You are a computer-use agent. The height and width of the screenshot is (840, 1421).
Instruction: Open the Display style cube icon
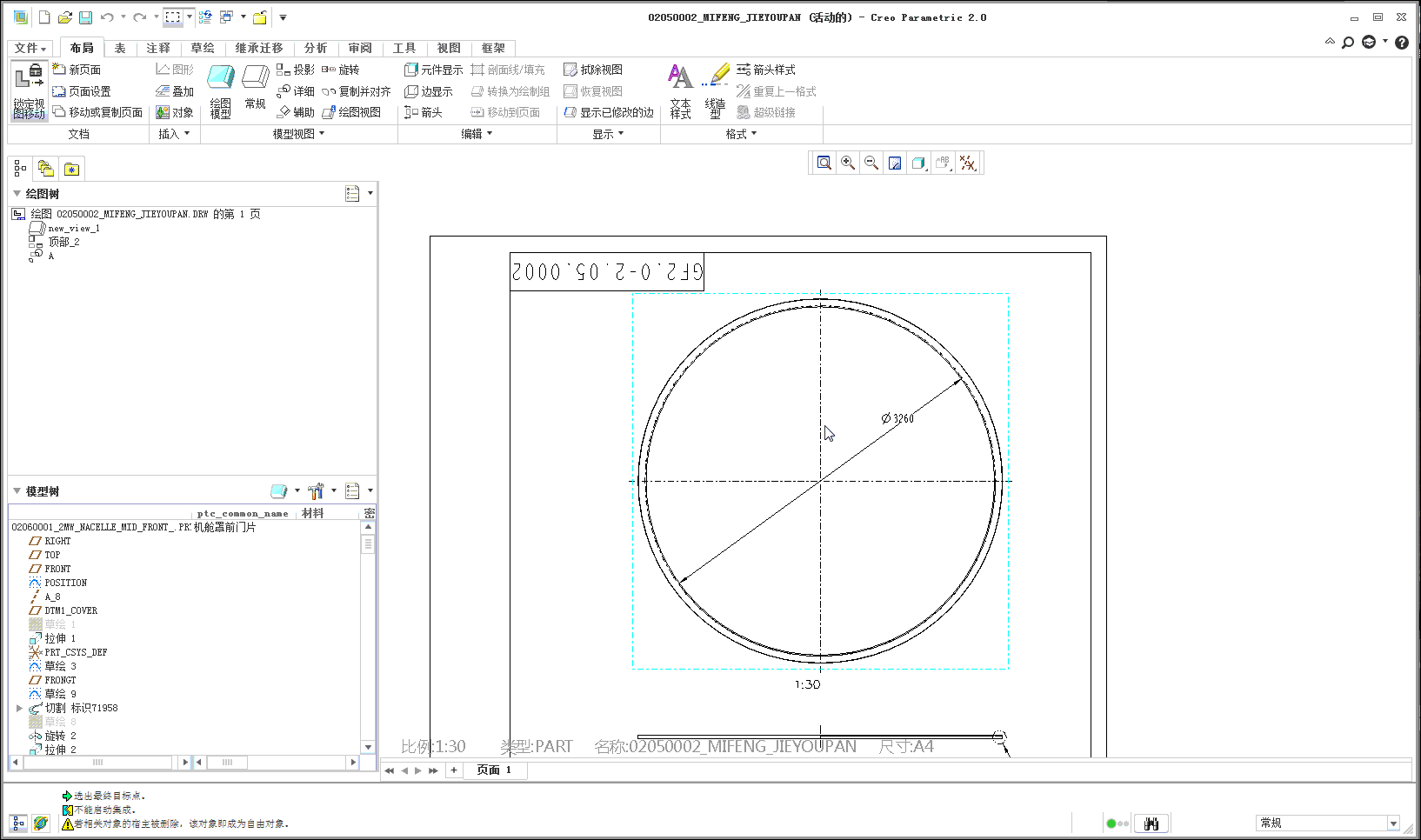(918, 163)
